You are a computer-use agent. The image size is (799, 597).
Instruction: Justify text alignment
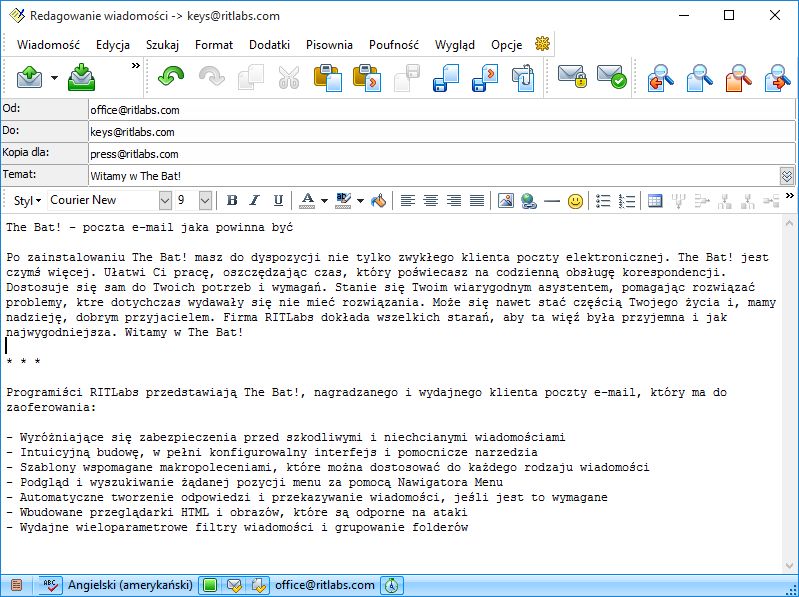pos(477,201)
